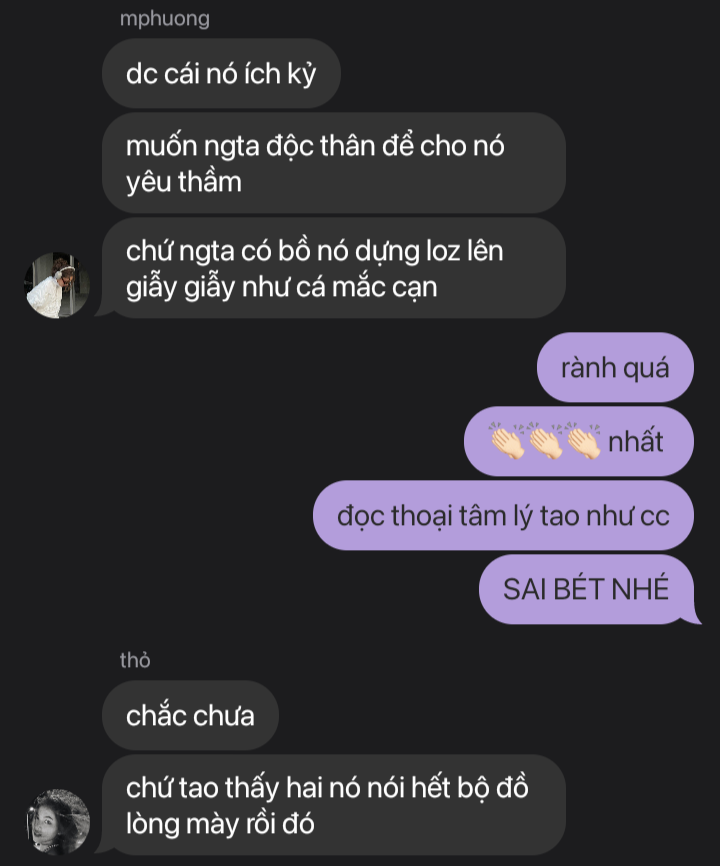Tap the word 'nhất' beside the emojis

pos(636,442)
